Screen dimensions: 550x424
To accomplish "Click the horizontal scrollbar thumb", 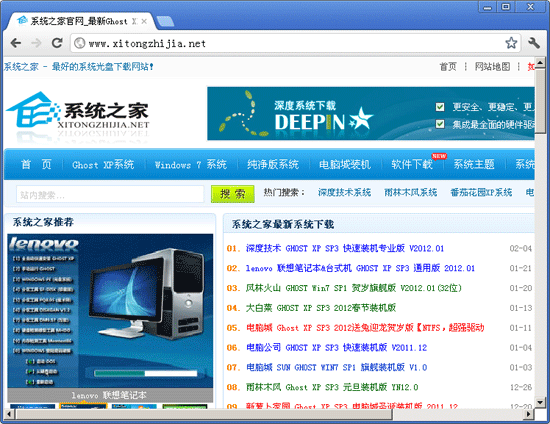I will click(204, 414).
